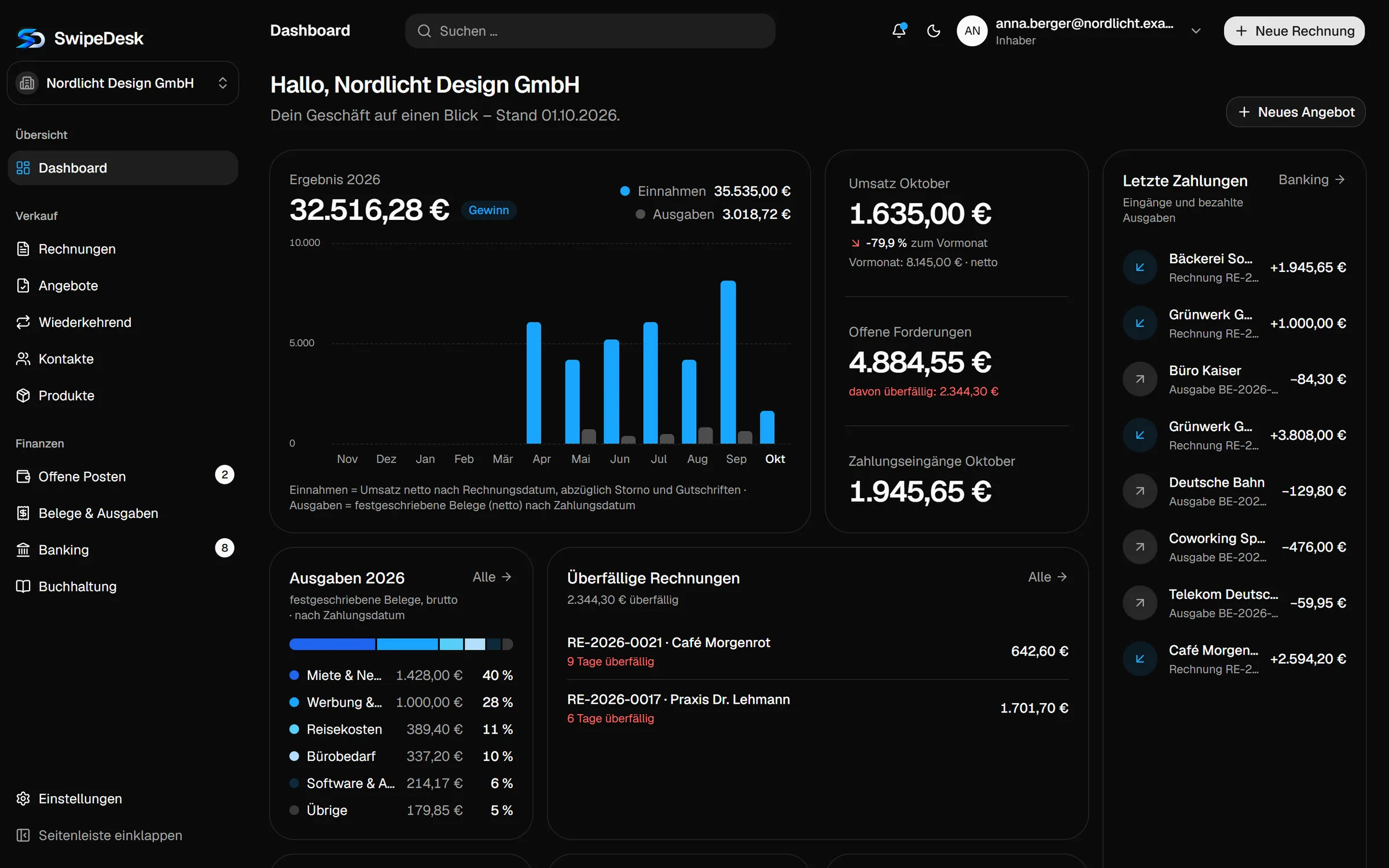Expand the account menu chevron
The height and width of the screenshot is (868, 1389).
[1196, 31]
